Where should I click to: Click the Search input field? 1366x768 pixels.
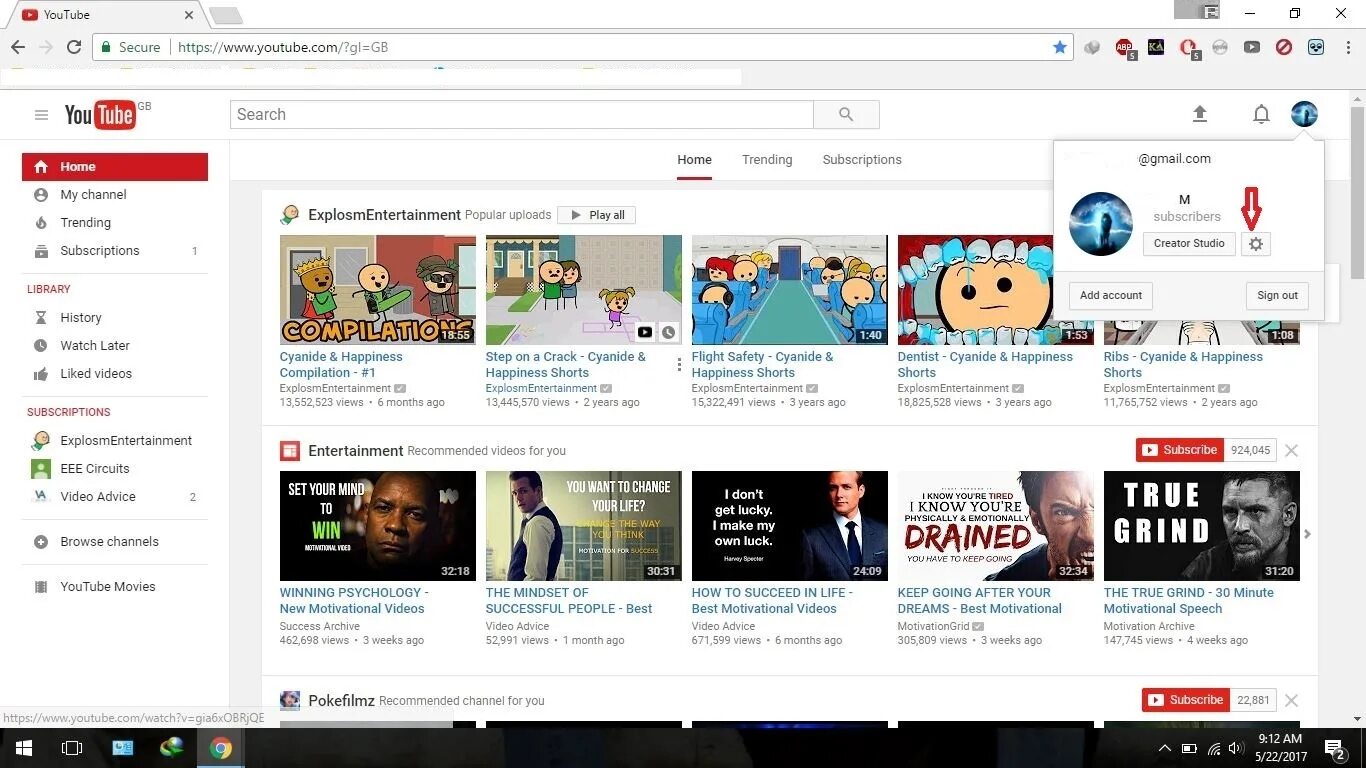pos(520,114)
